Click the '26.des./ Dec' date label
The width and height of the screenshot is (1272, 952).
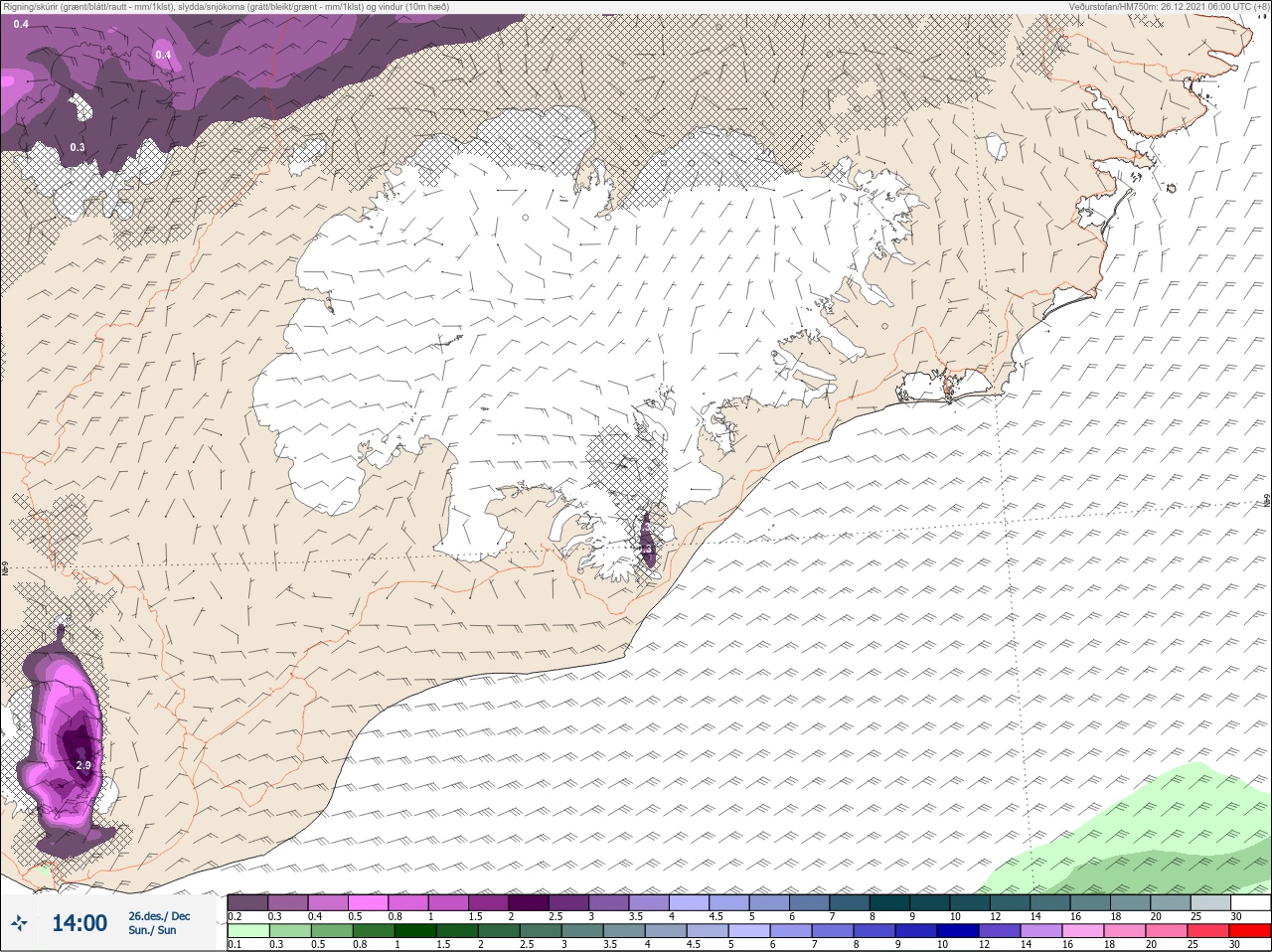tap(159, 915)
